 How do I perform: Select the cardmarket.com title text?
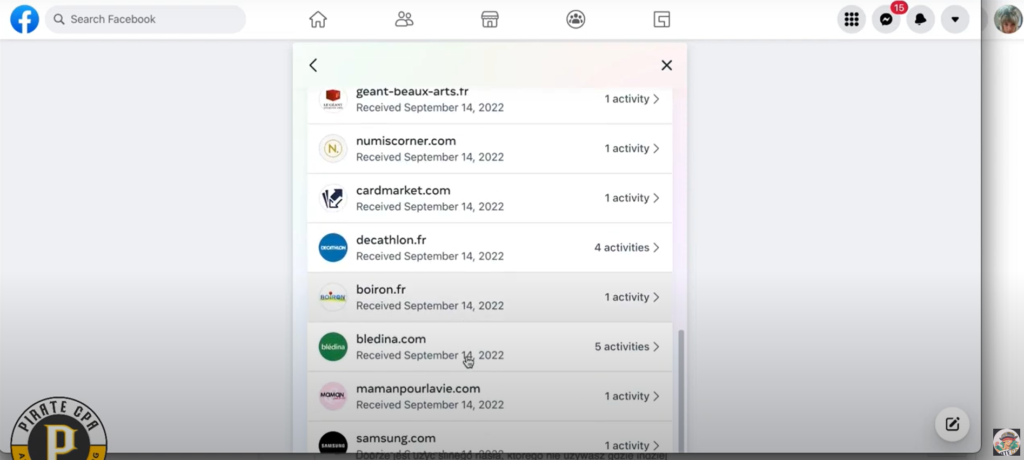tap(403, 191)
